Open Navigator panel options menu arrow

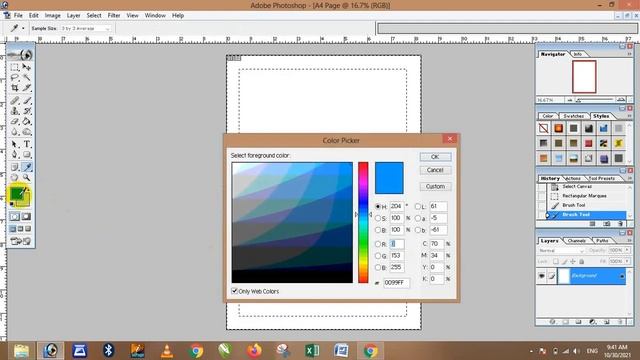pos(629,54)
